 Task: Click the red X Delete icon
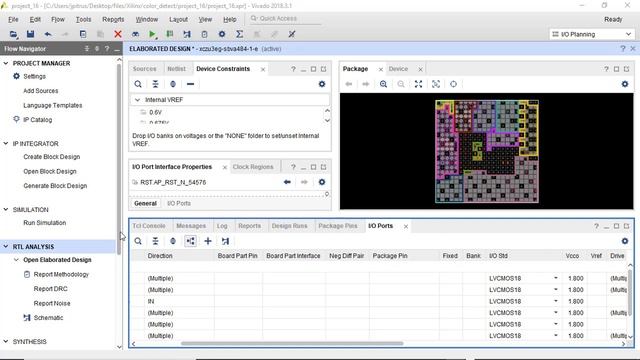(x=118, y=34)
